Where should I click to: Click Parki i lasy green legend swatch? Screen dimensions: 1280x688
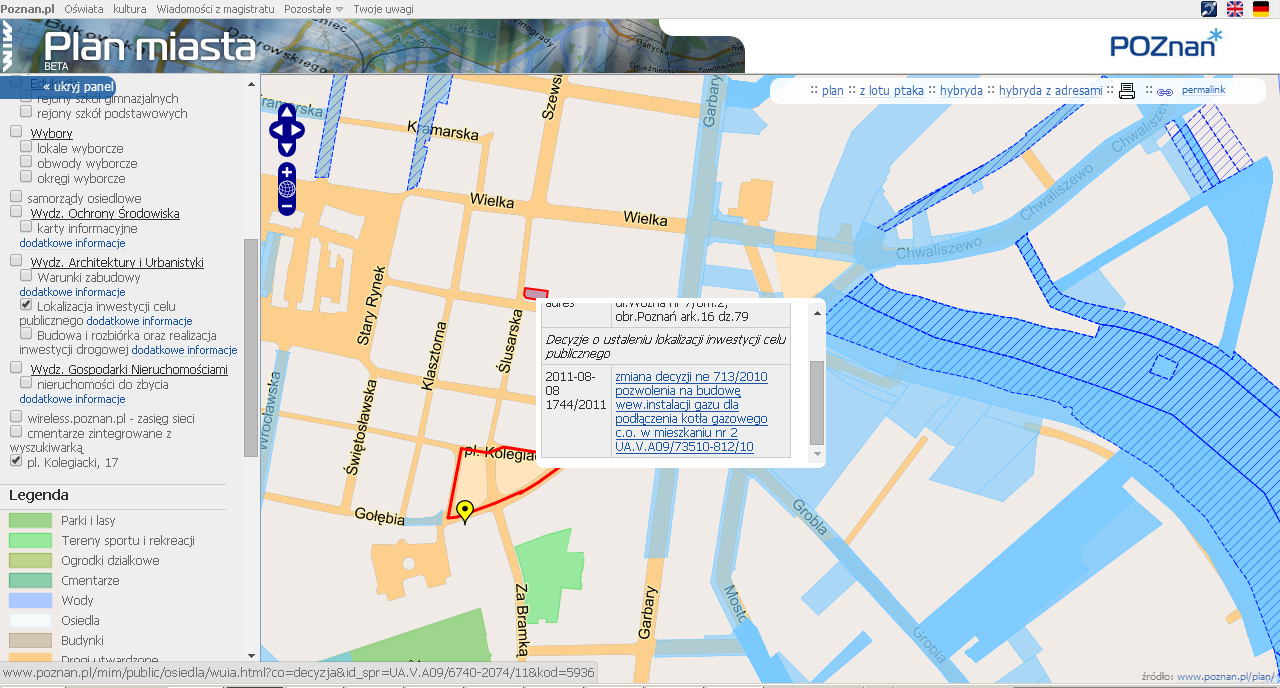30,520
